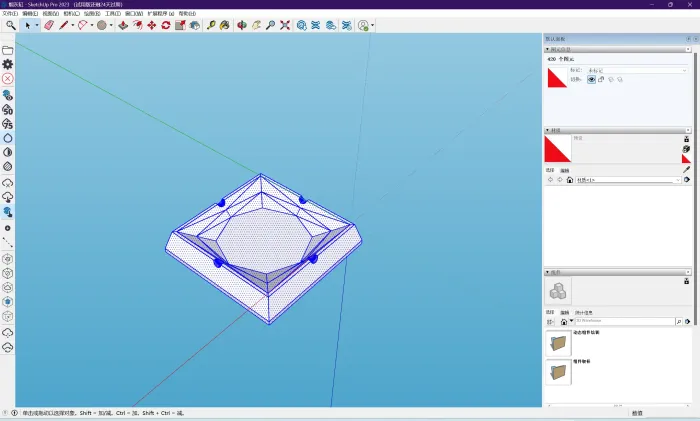Click the gear icon in left sidebar
The image size is (700, 421).
(8, 64)
